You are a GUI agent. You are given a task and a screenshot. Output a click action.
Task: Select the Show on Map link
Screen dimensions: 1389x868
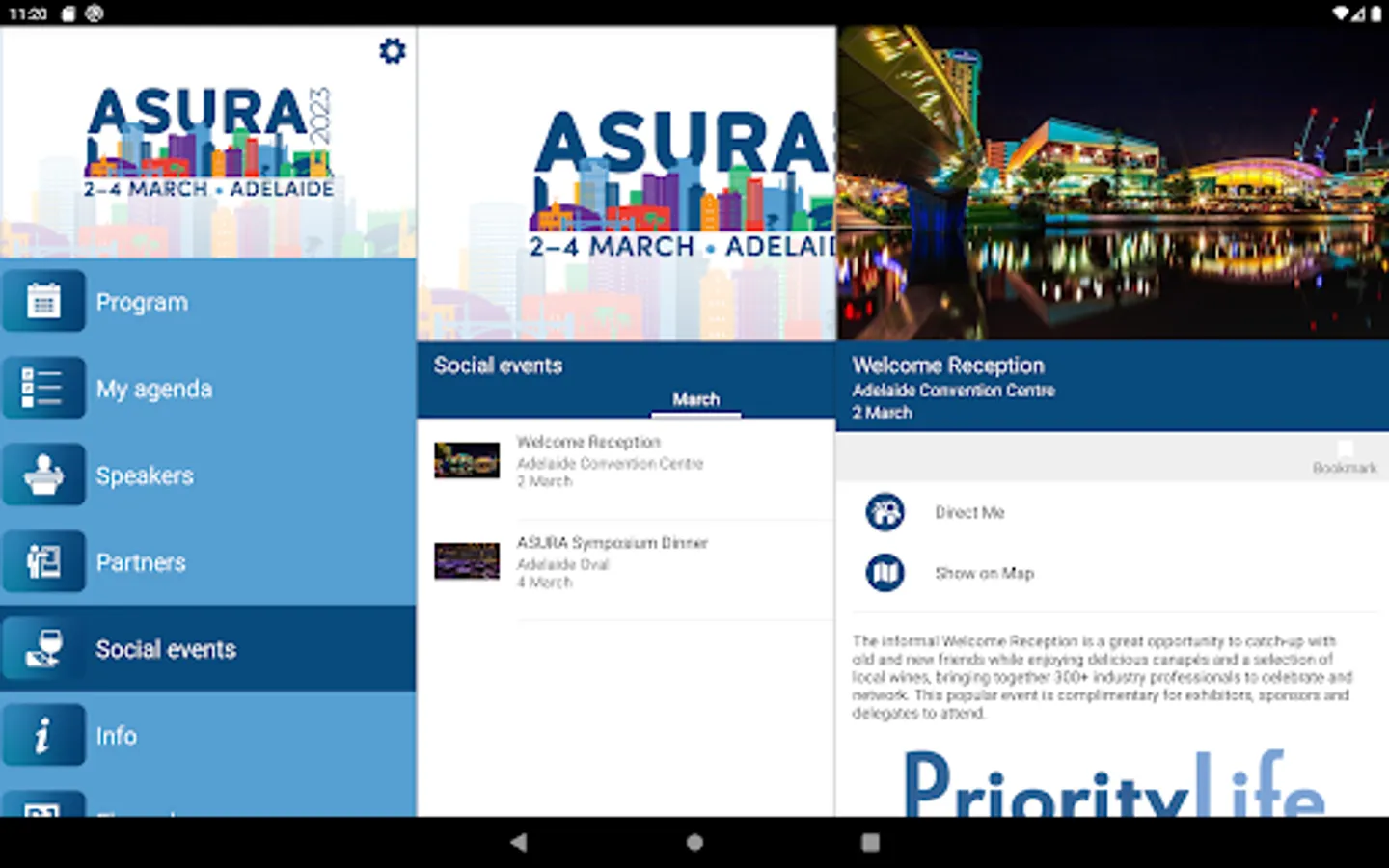[984, 573]
